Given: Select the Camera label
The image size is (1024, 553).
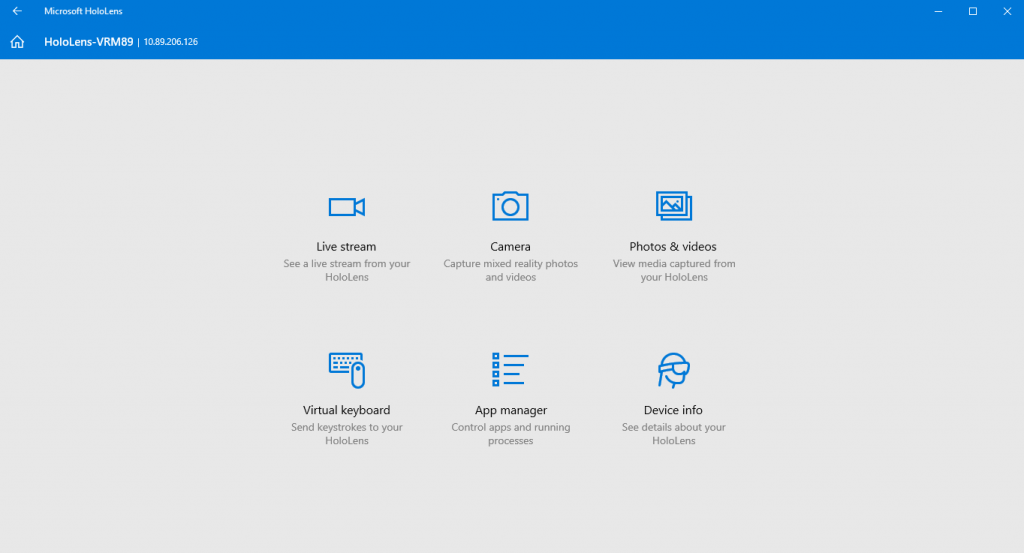Looking at the screenshot, I should 510,247.
